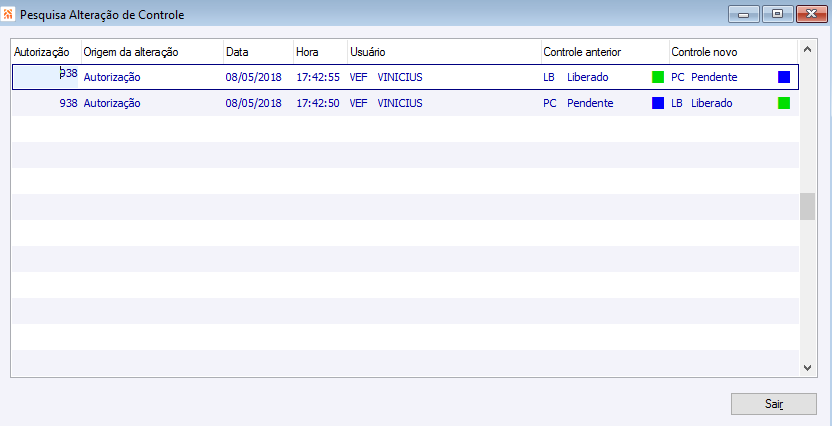
Task: Click the Controle novo column header
Action: click(x=733, y=52)
